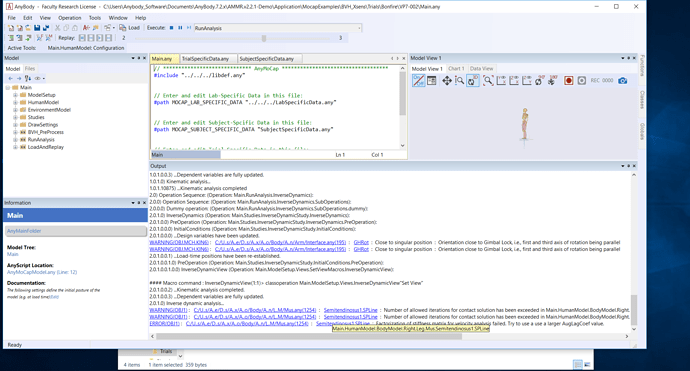Click the Paste icon in toolbar
The image size is (690, 371).
[75, 28]
